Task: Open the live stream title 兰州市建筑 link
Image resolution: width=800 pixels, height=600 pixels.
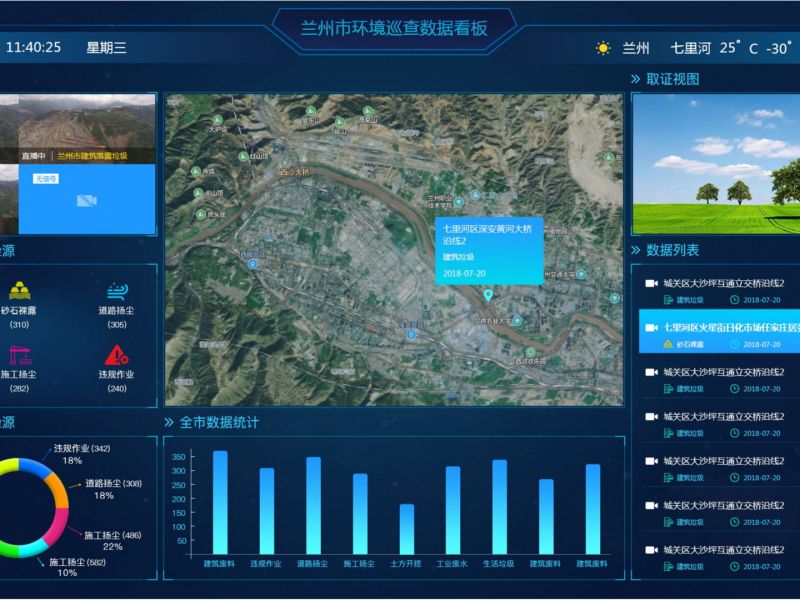Action: 92,156
